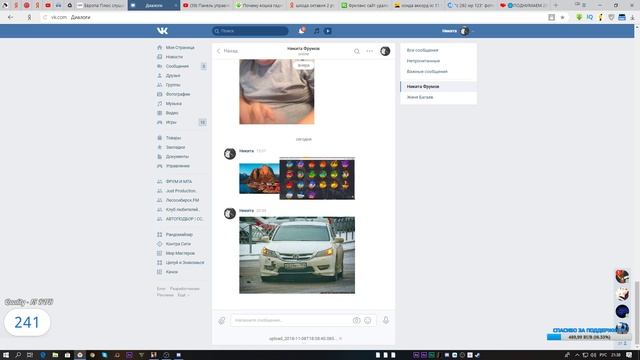Search within this conversation via magnifier icon
This screenshot has width=640, height=360.
pos(357,51)
